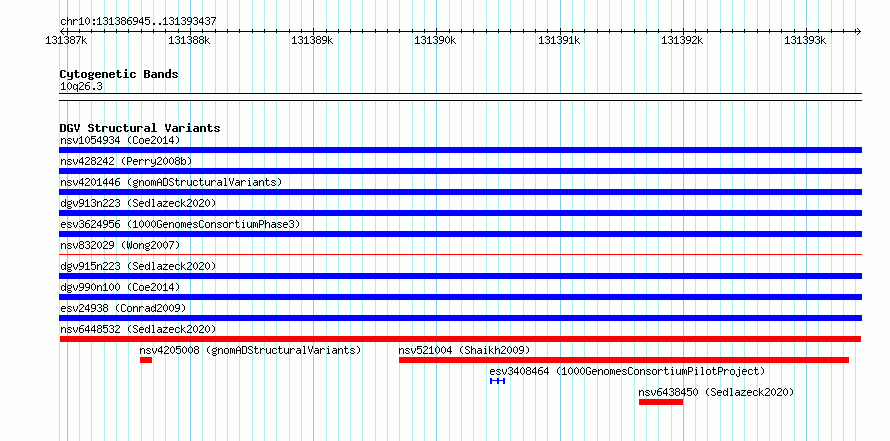Select the blue bar under esv24938
Viewport: 890px width, 441px height.
[460, 318]
